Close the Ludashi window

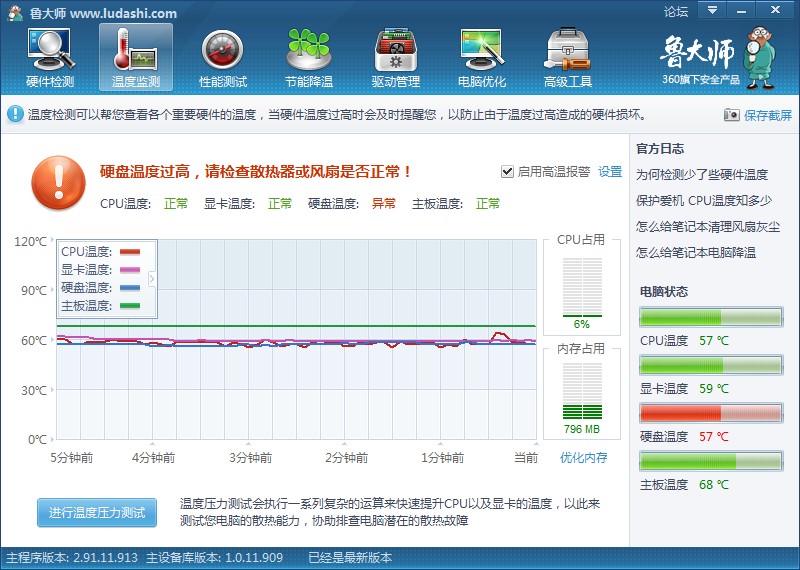(x=775, y=10)
